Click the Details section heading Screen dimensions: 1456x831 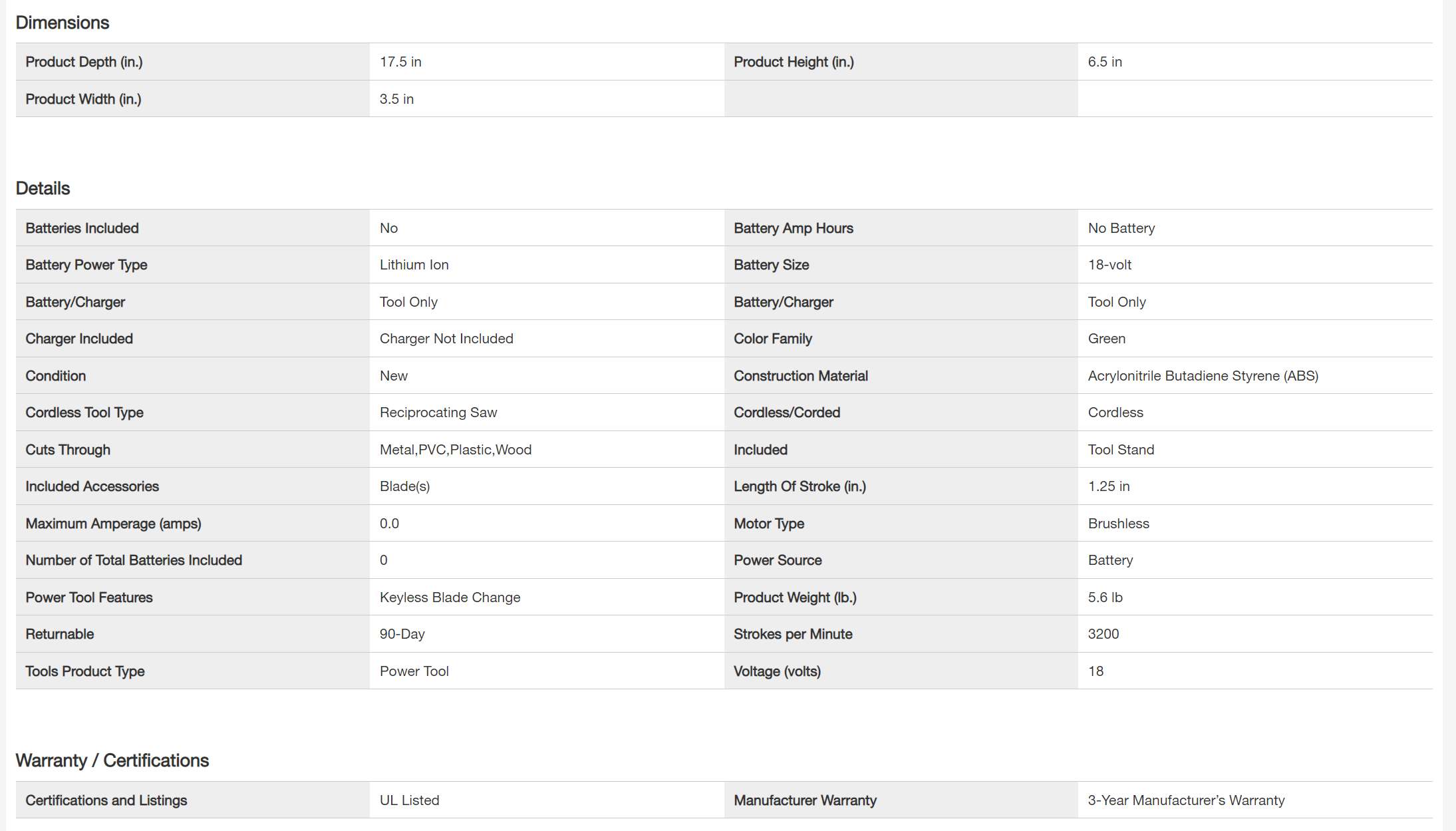[x=43, y=188]
